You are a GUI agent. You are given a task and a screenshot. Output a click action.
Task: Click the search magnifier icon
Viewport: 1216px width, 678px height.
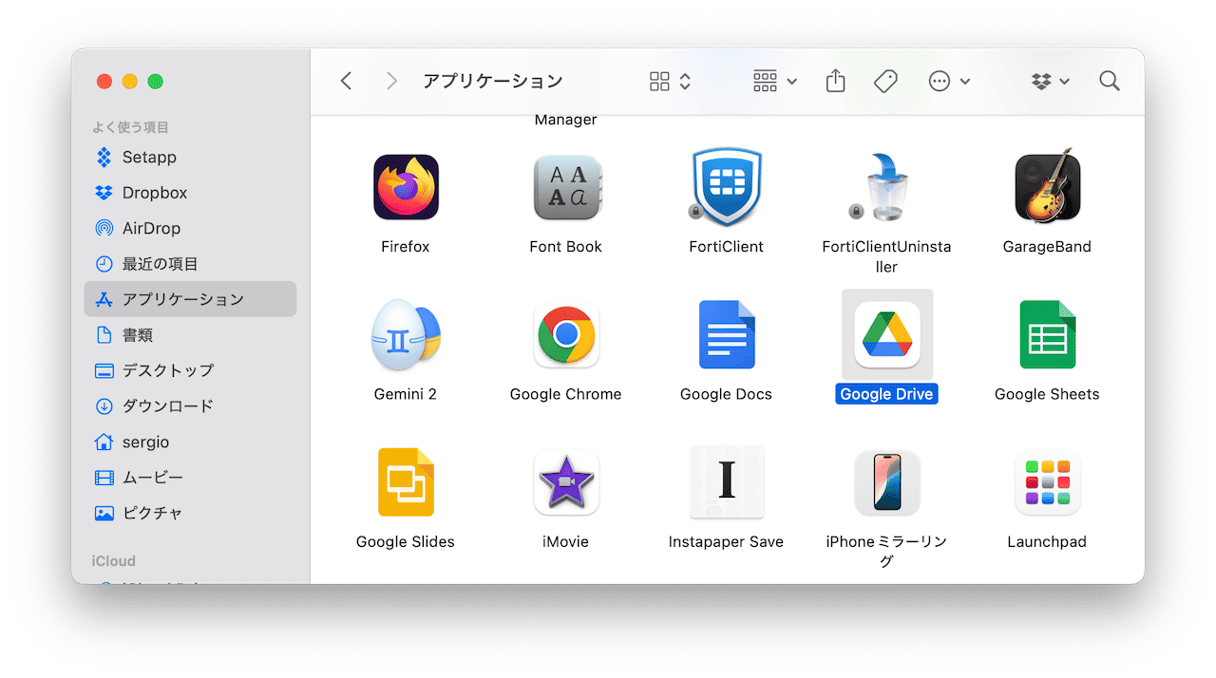[x=1109, y=82]
